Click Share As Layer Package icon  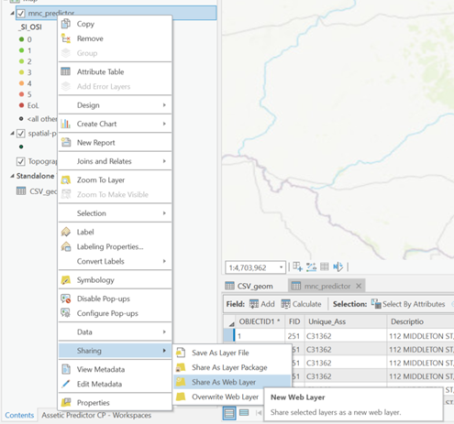[181, 367]
